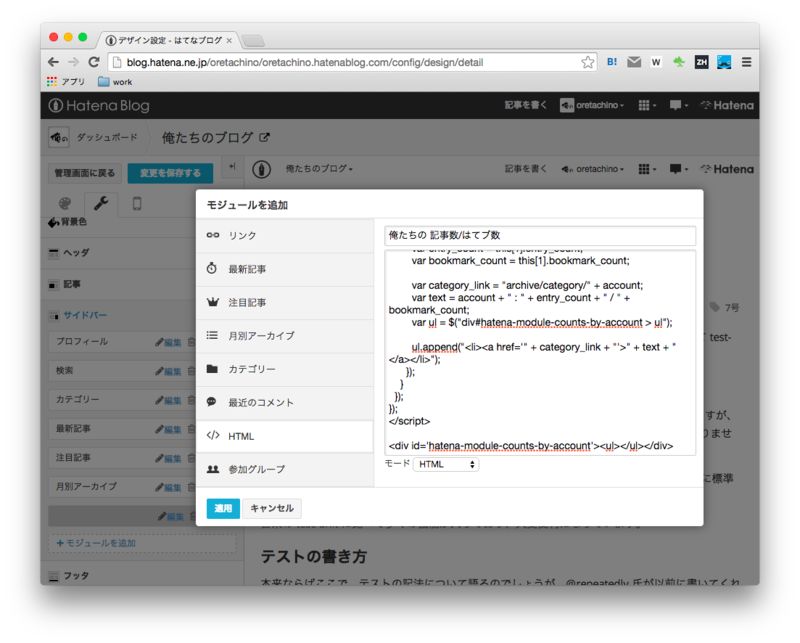Close the デザイン設定 browser tab

(x=229, y=40)
